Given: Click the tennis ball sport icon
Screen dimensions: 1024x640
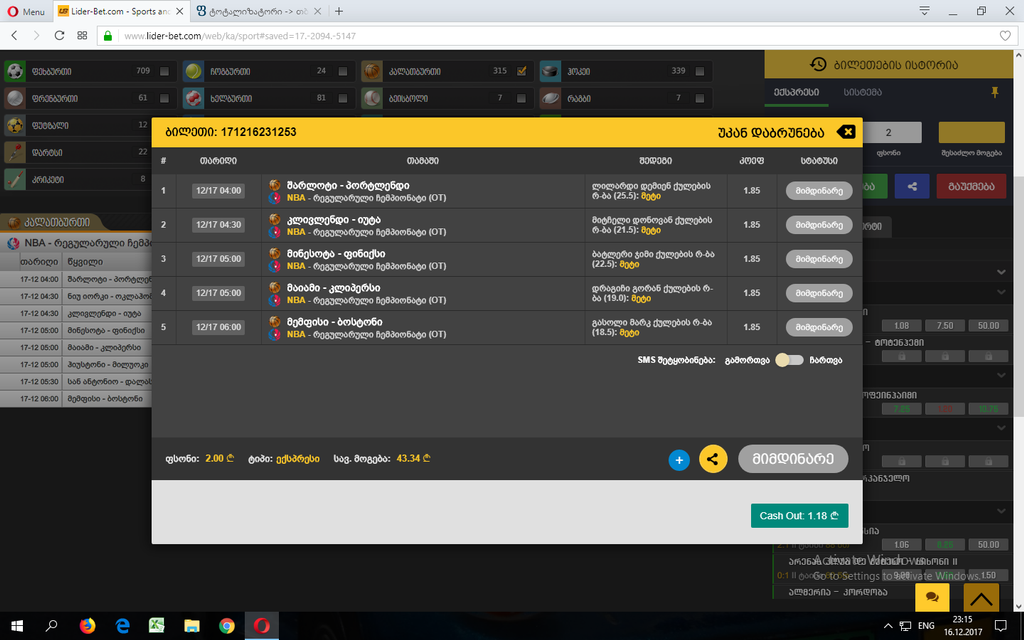Looking at the screenshot, I should coord(193,71).
